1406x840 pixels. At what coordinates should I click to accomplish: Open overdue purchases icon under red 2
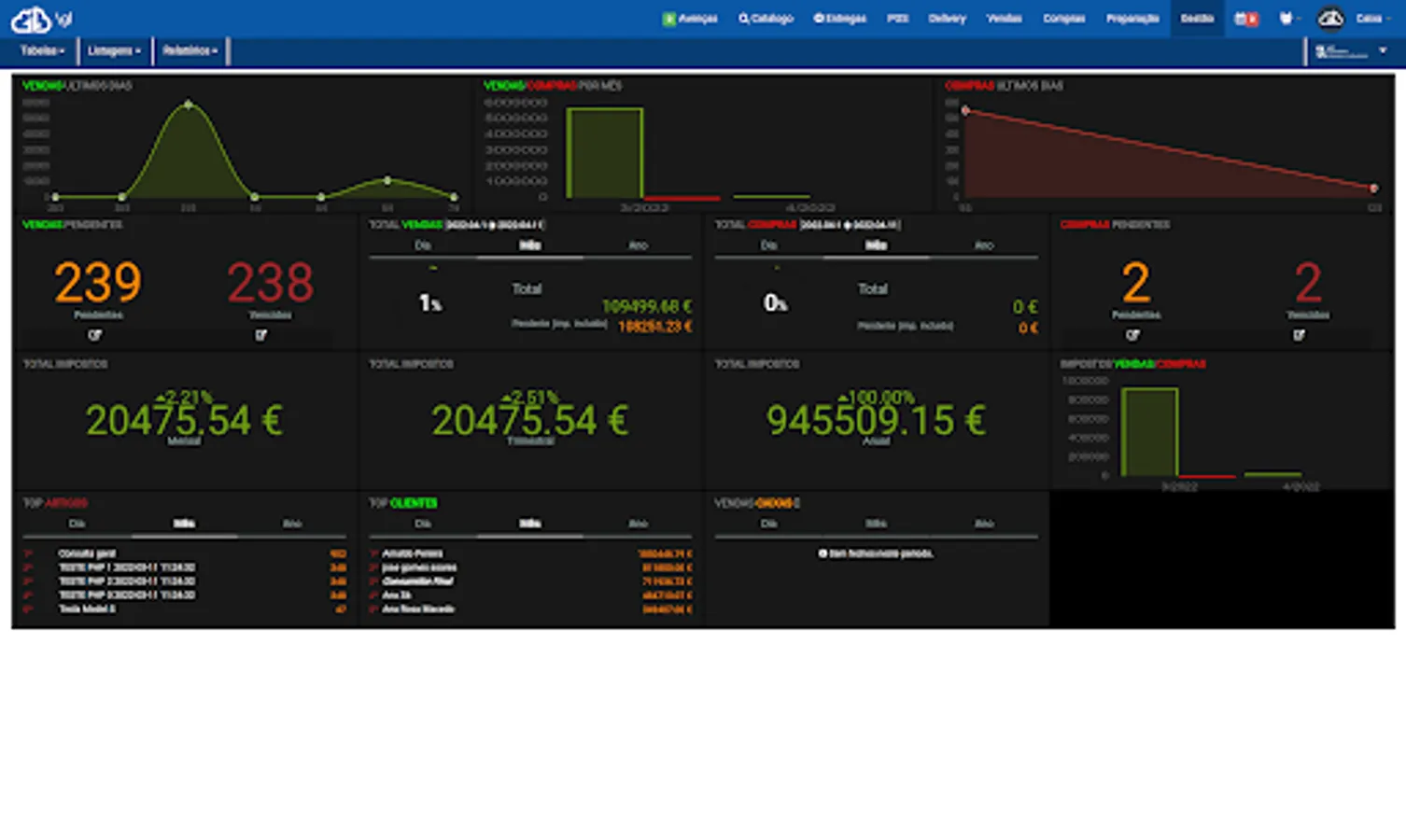(x=1300, y=335)
